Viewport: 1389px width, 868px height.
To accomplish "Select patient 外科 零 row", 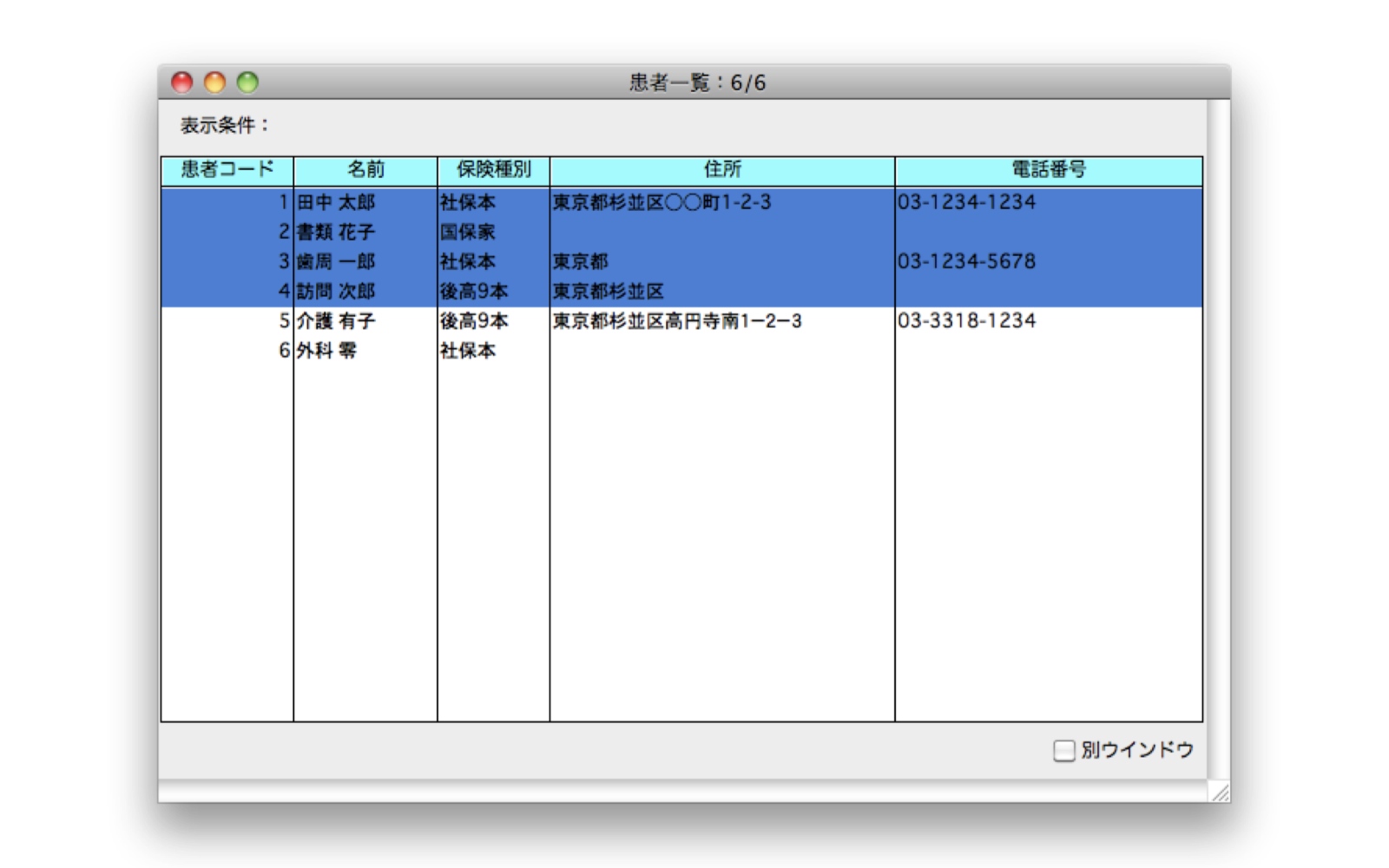I will 326,351.
